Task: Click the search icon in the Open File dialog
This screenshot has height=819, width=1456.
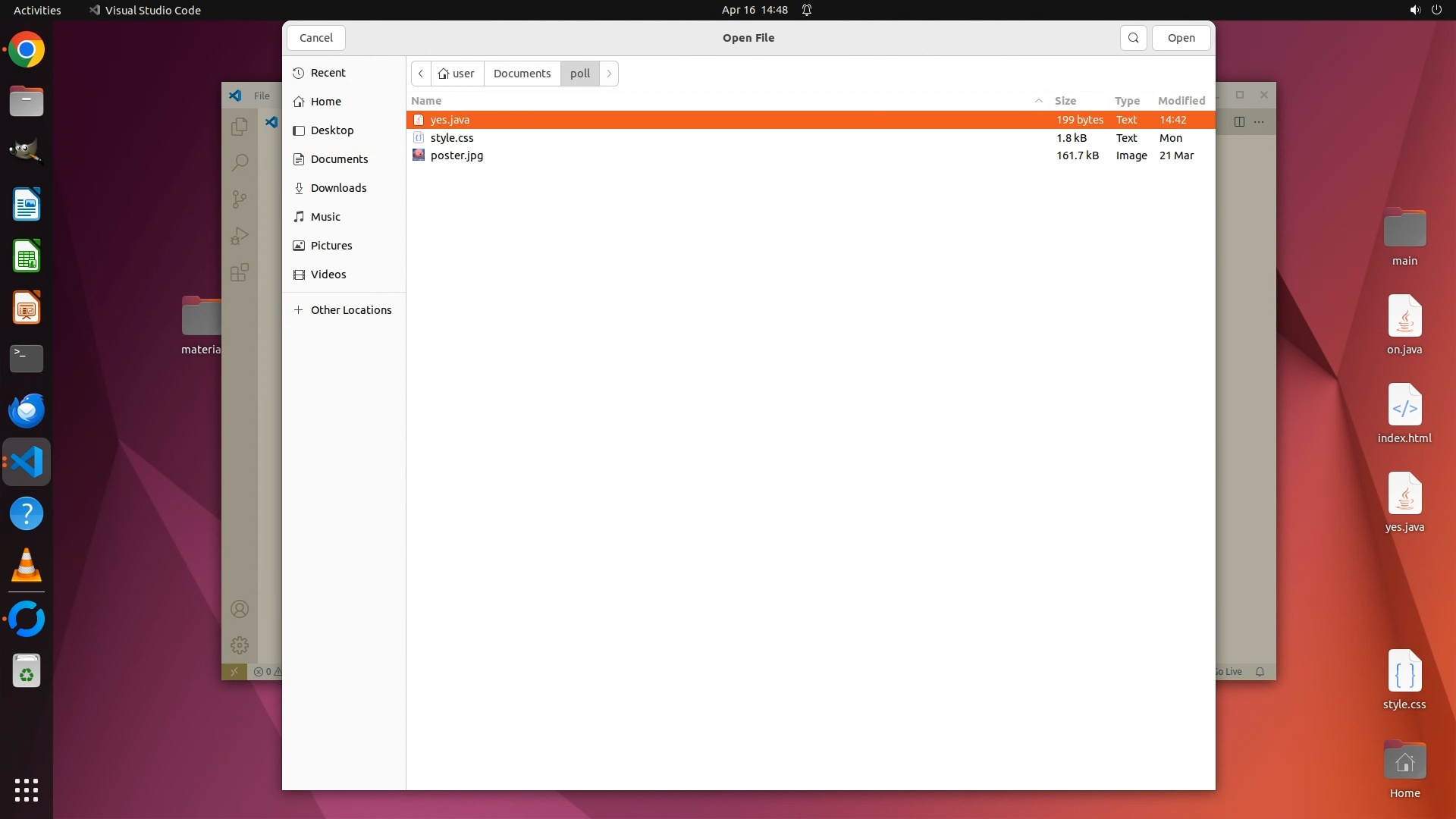Action: [1133, 38]
